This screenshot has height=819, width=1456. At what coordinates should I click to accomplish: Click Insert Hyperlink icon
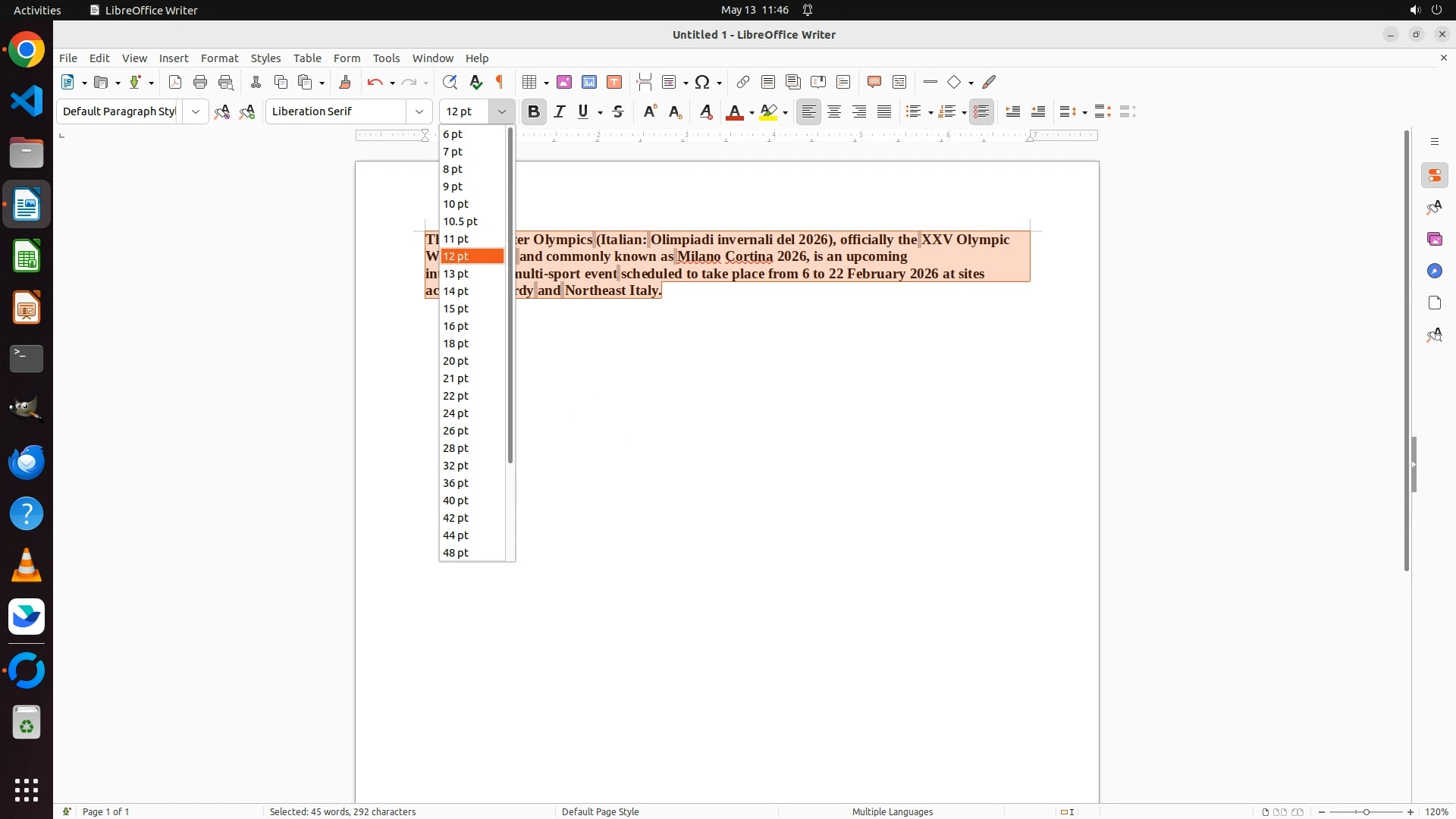[743, 82]
